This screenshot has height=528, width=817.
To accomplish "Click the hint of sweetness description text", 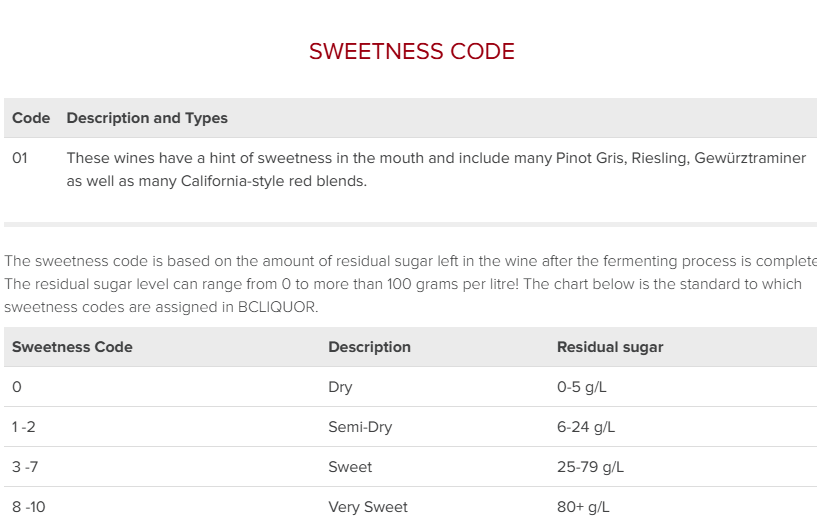I will pos(436,170).
